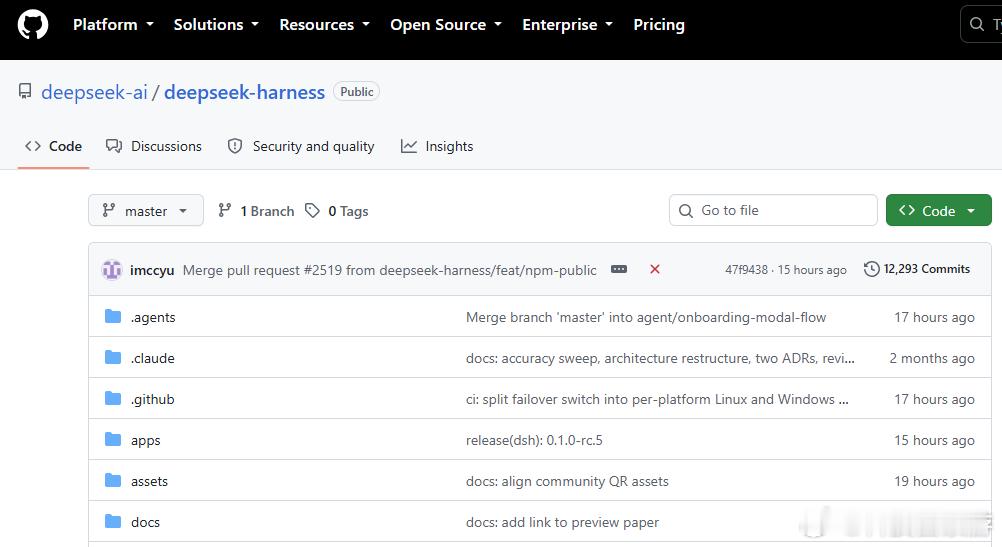Click the apps folder icon
1002x547 pixels.
click(113, 439)
